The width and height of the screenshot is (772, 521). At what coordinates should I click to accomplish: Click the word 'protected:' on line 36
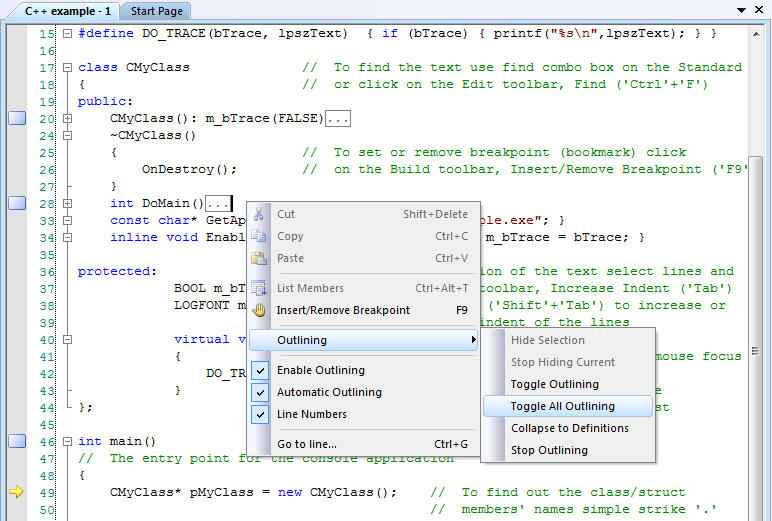pos(117,271)
